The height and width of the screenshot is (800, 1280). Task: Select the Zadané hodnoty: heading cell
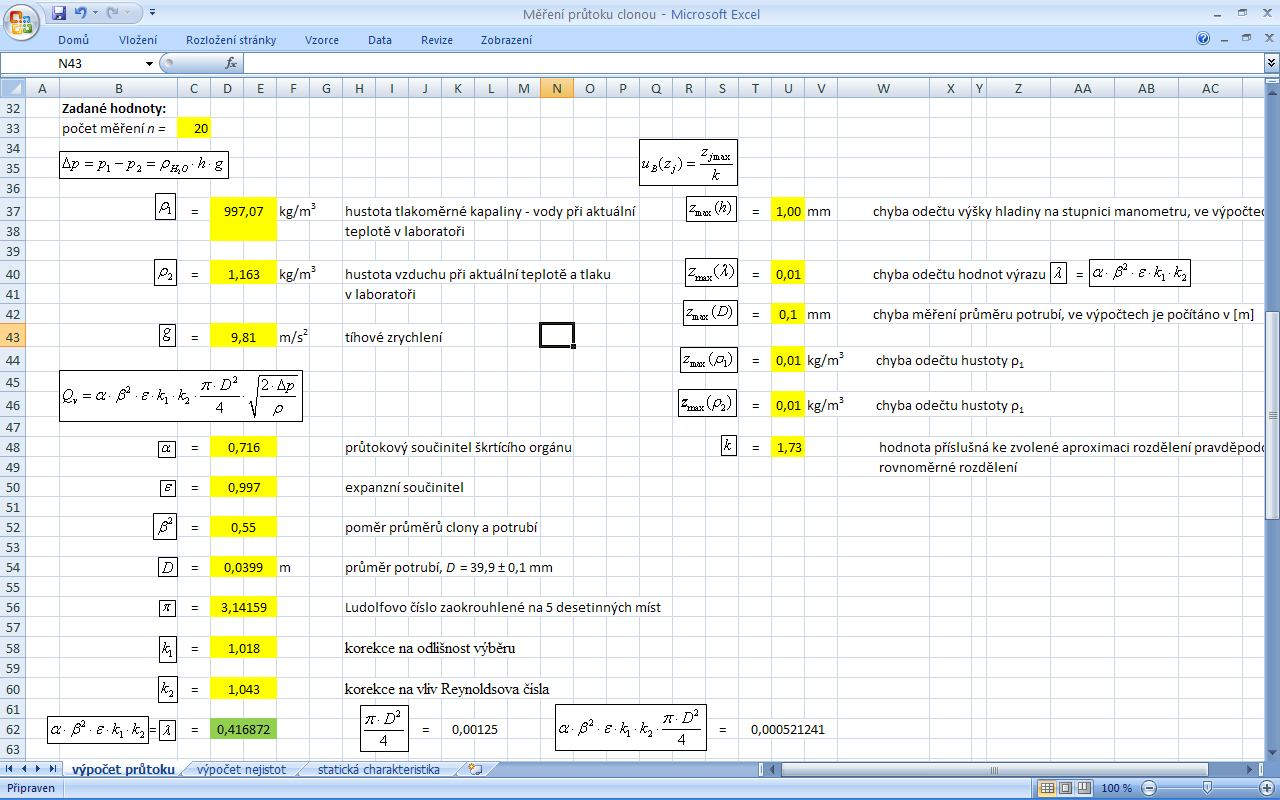(113, 108)
